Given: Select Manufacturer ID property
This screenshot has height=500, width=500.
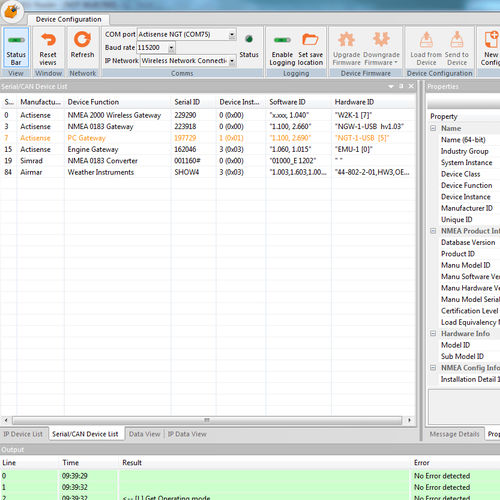Looking at the screenshot, I should coord(467,208).
